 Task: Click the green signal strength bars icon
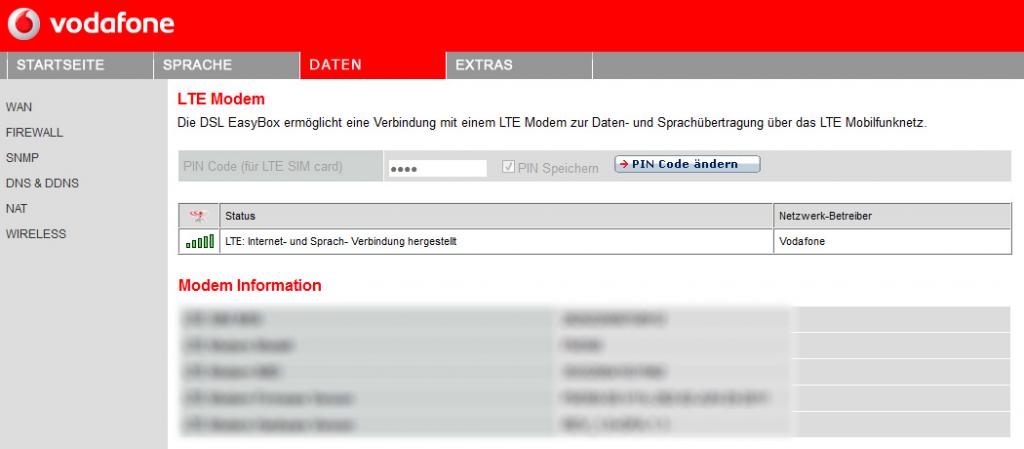pos(199,241)
